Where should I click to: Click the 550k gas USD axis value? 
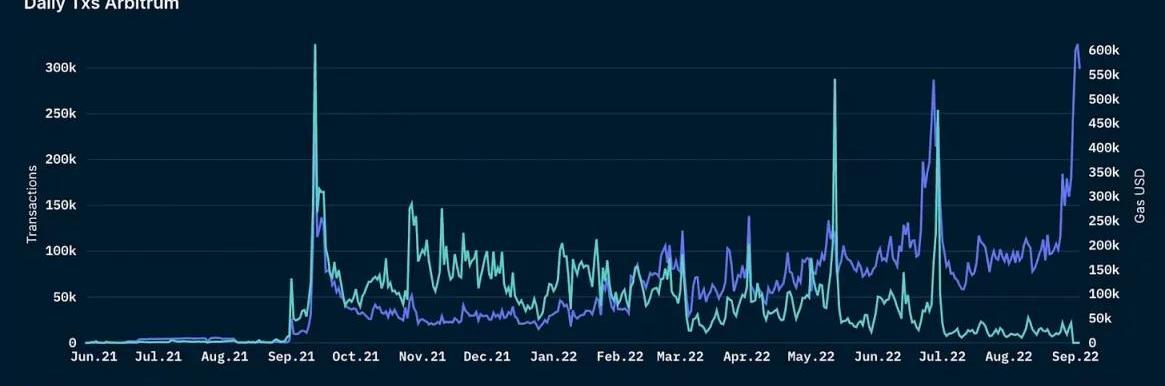point(1105,75)
